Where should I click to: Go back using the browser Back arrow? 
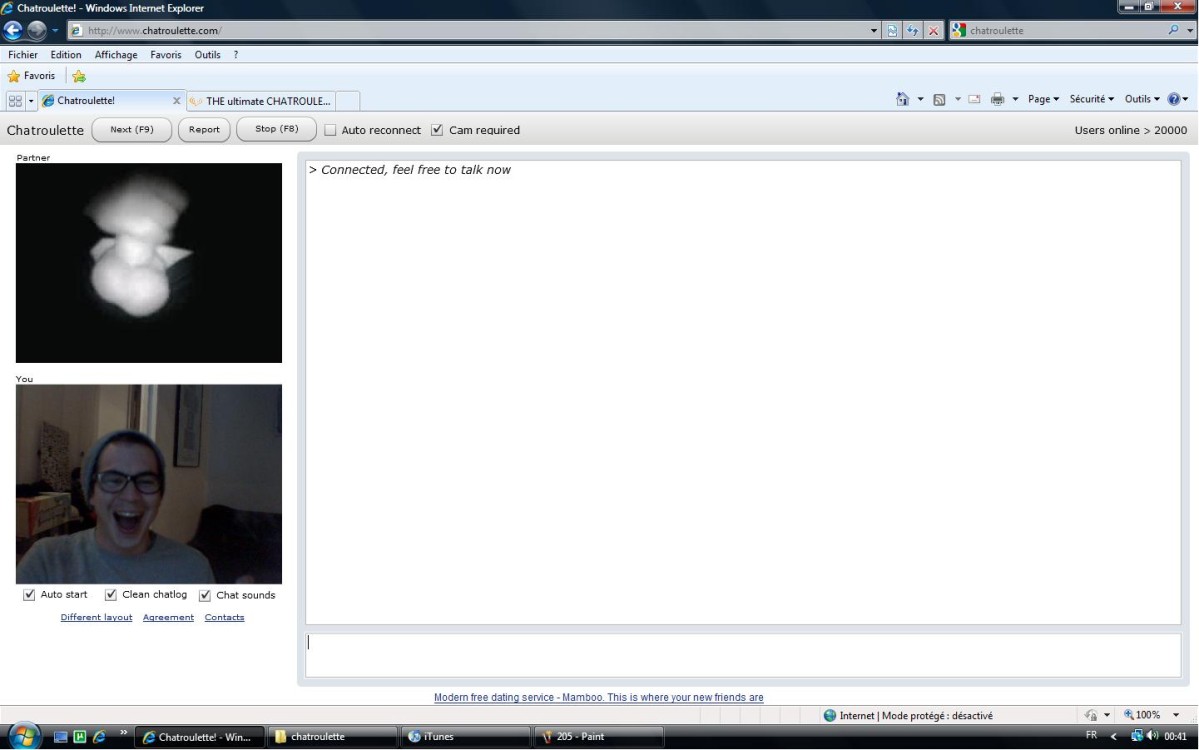point(13,30)
